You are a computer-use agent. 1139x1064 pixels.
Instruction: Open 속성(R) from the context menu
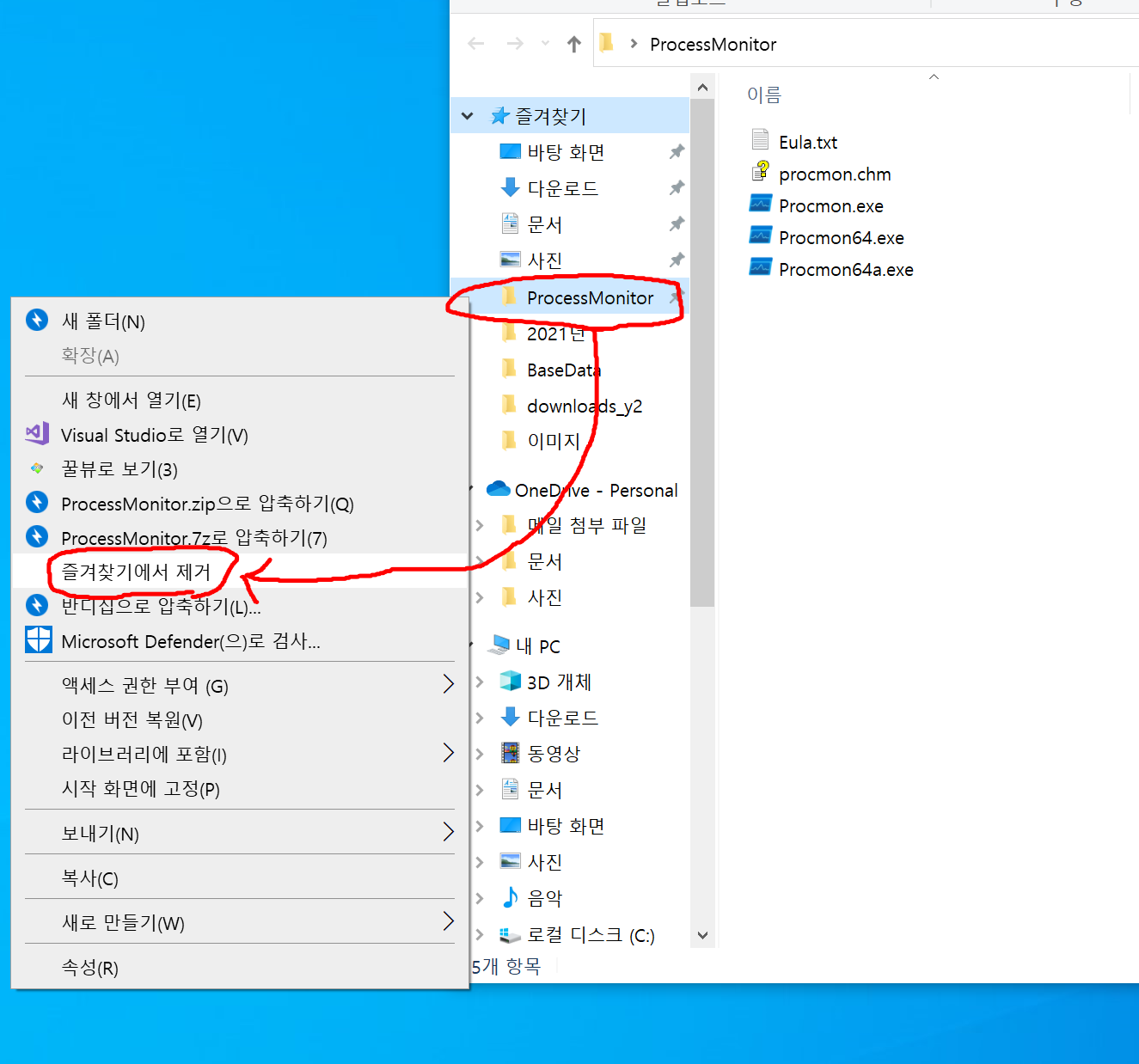[240, 967]
